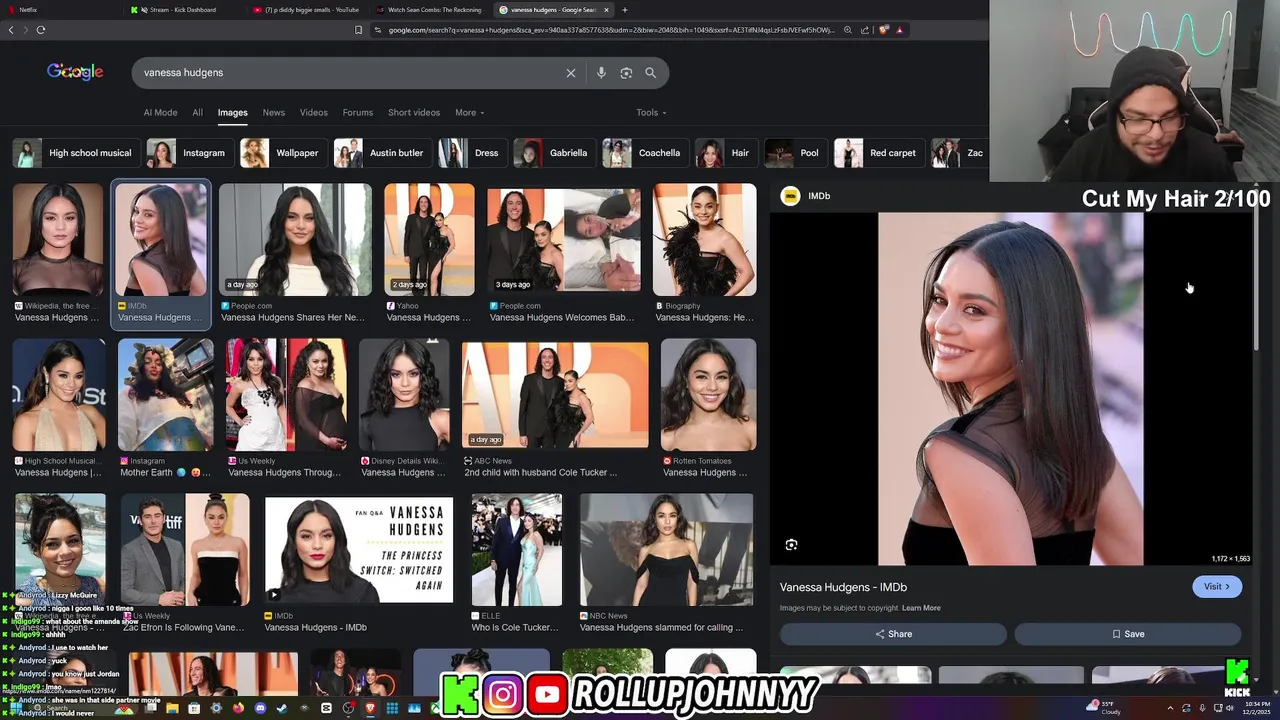Switch to All results tab

click(x=197, y=113)
